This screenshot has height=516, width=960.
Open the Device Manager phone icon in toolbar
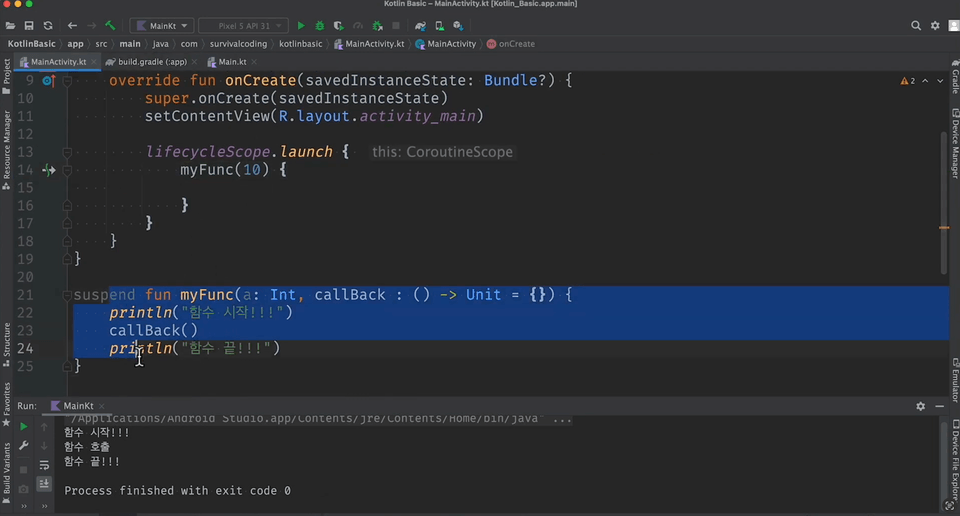pos(439,26)
